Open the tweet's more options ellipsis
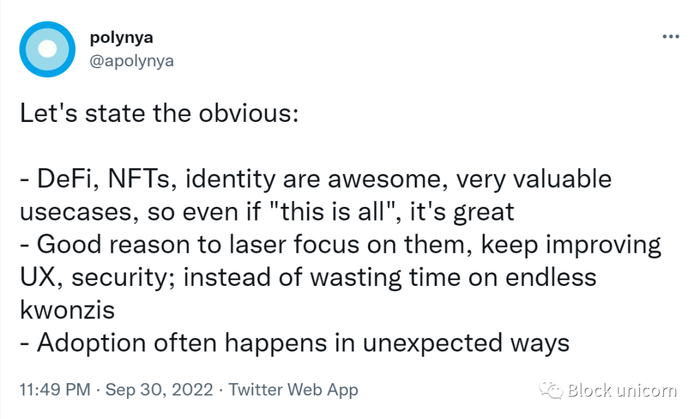Screen dimensions: 700x419 [x=671, y=36]
